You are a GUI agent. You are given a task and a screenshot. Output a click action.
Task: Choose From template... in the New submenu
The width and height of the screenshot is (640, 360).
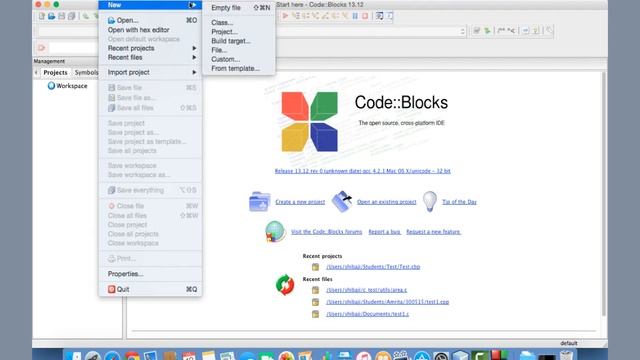pyautogui.click(x=239, y=69)
